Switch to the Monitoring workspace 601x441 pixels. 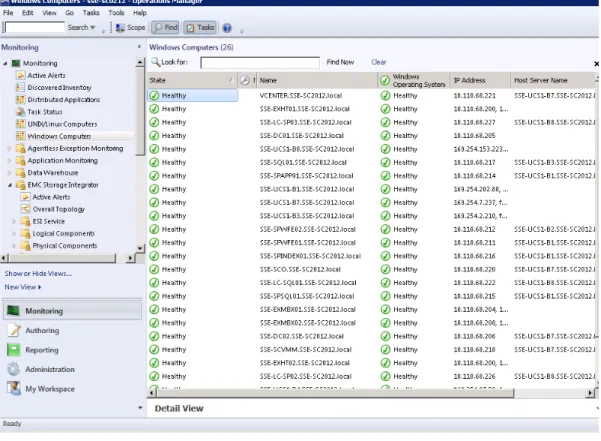pyautogui.click(x=72, y=311)
